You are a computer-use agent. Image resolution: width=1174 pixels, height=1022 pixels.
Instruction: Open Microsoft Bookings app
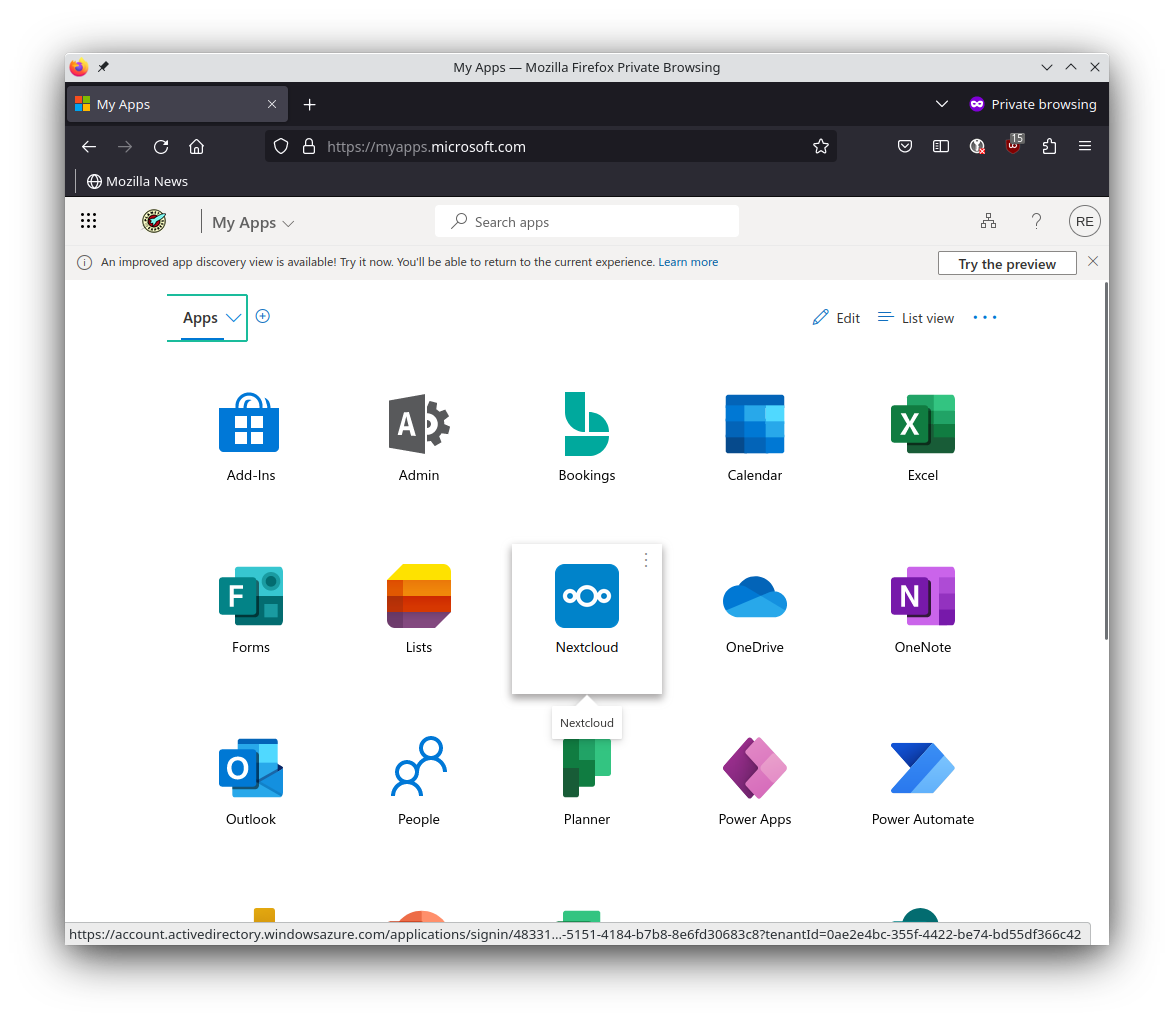click(587, 425)
